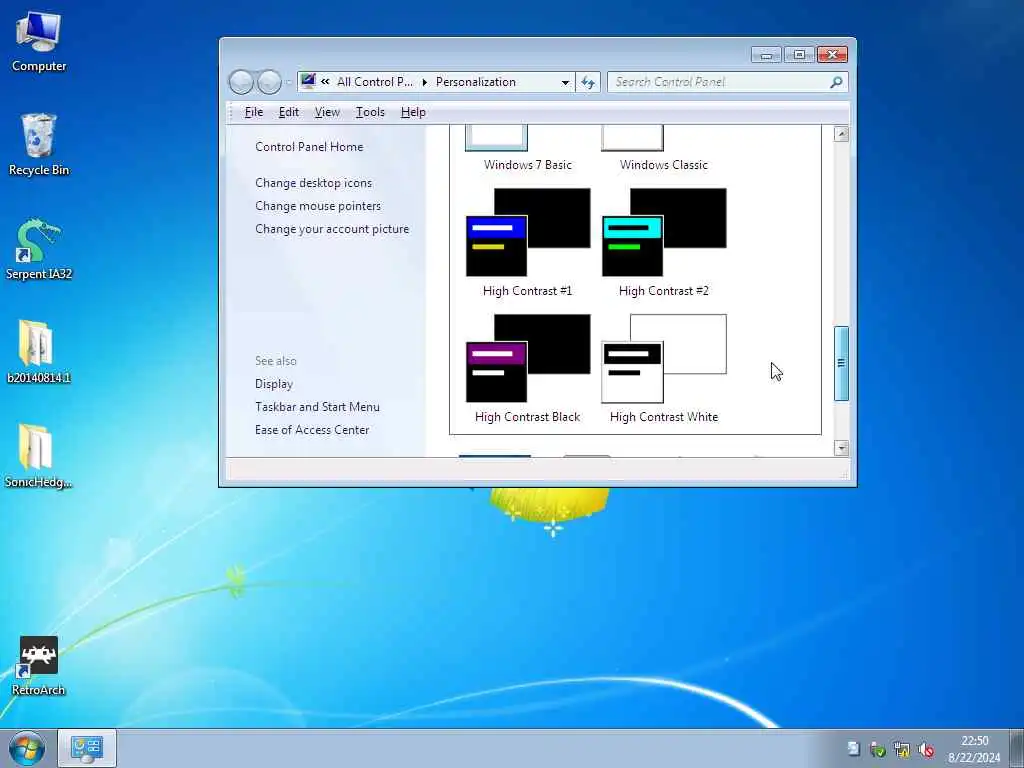Open the Windows Start orb
Viewport: 1024px width, 768px height.
(26, 748)
